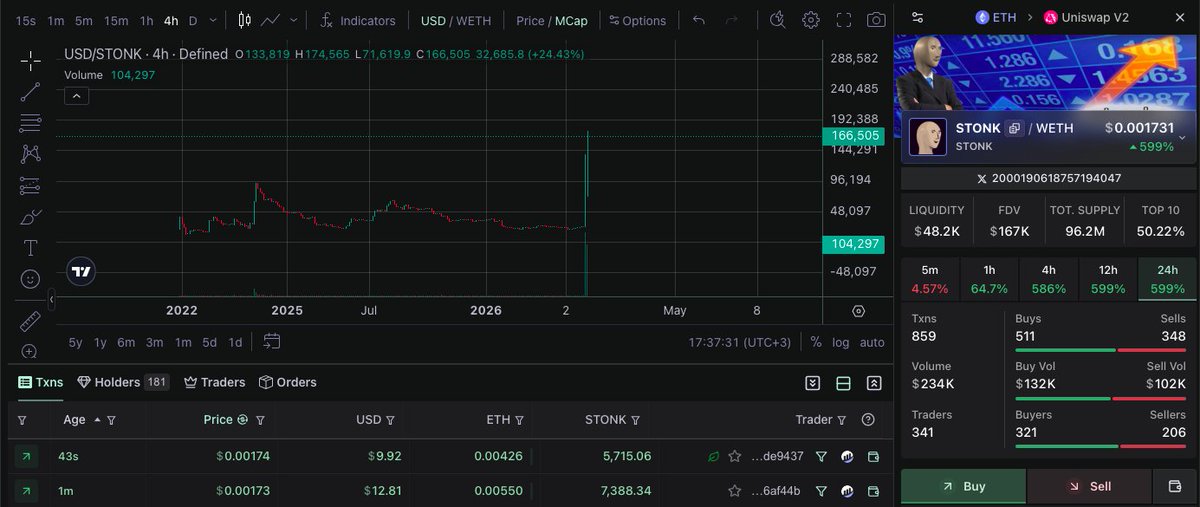
Task: Toggle percent scale on the chart
Action: [x=816, y=342]
